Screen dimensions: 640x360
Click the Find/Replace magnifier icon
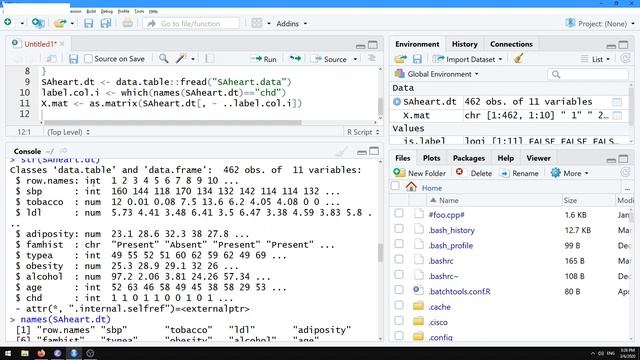[164, 59]
